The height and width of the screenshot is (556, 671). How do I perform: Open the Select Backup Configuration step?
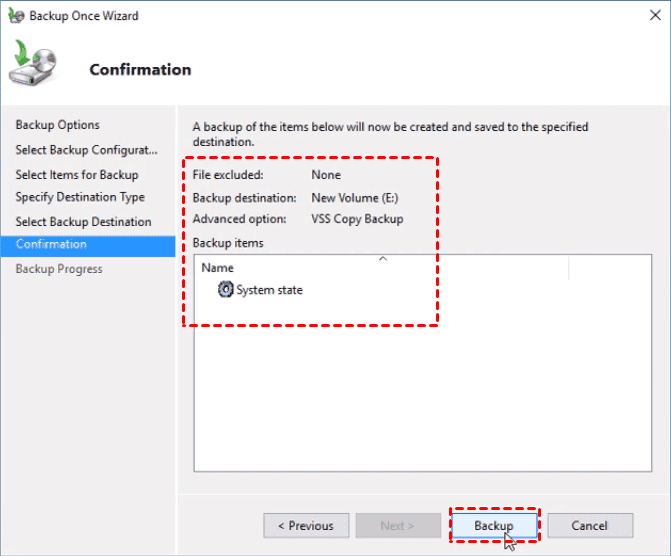(86, 150)
